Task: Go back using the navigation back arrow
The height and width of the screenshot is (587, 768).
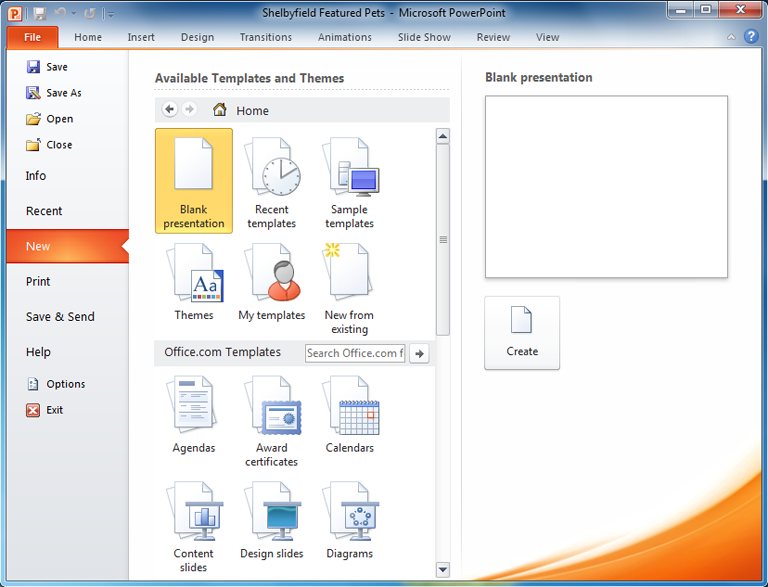Action: click(x=169, y=110)
